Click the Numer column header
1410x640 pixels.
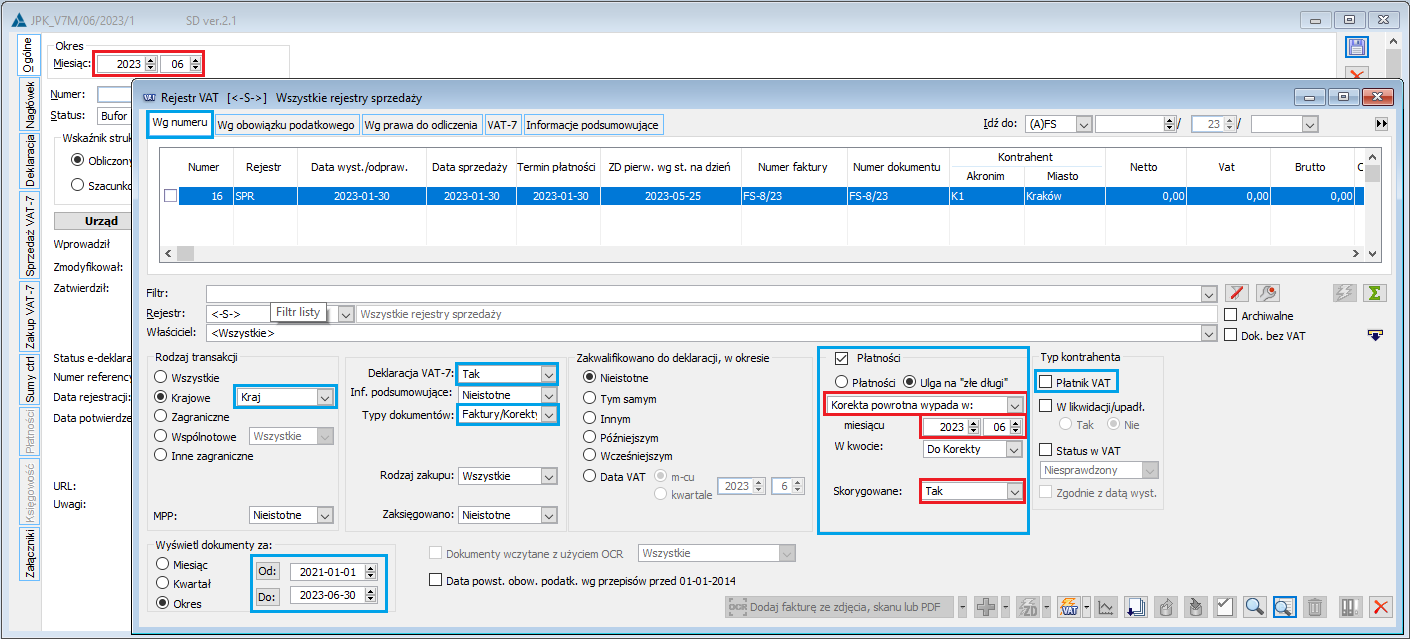click(x=204, y=167)
